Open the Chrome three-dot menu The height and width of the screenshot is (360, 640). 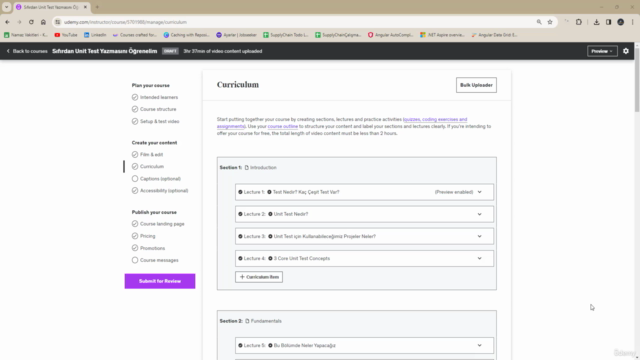pyautogui.click(x=633, y=22)
